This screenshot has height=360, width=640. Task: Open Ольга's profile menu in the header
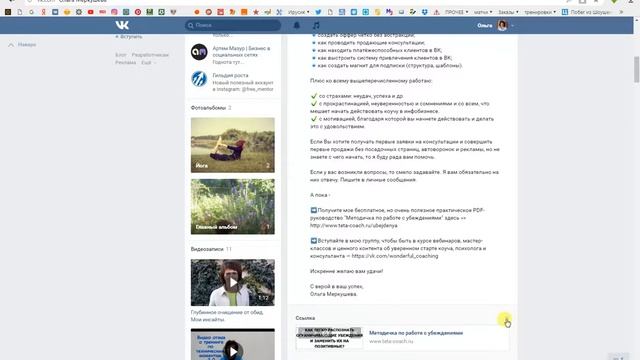pyautogui.click(x=496, y=25)
